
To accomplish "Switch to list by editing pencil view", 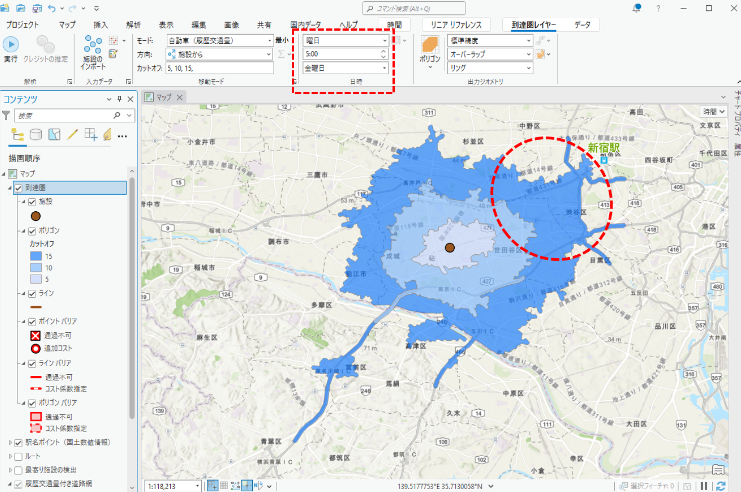I will (x=72, y=135).
